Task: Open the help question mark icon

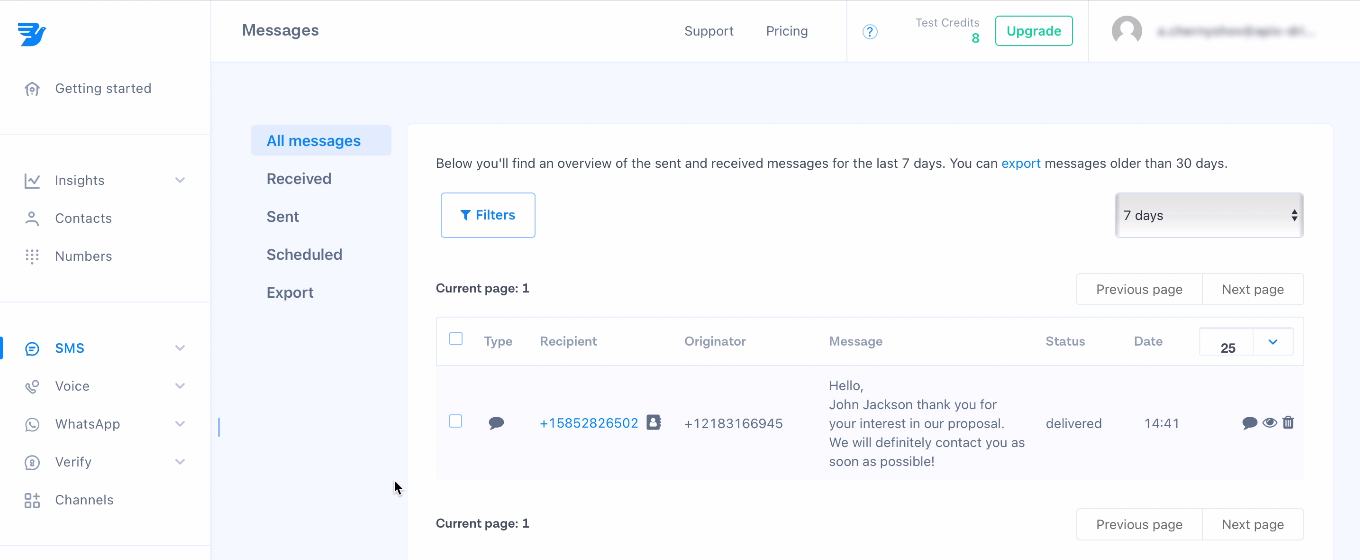Action: tap(870, 32)
